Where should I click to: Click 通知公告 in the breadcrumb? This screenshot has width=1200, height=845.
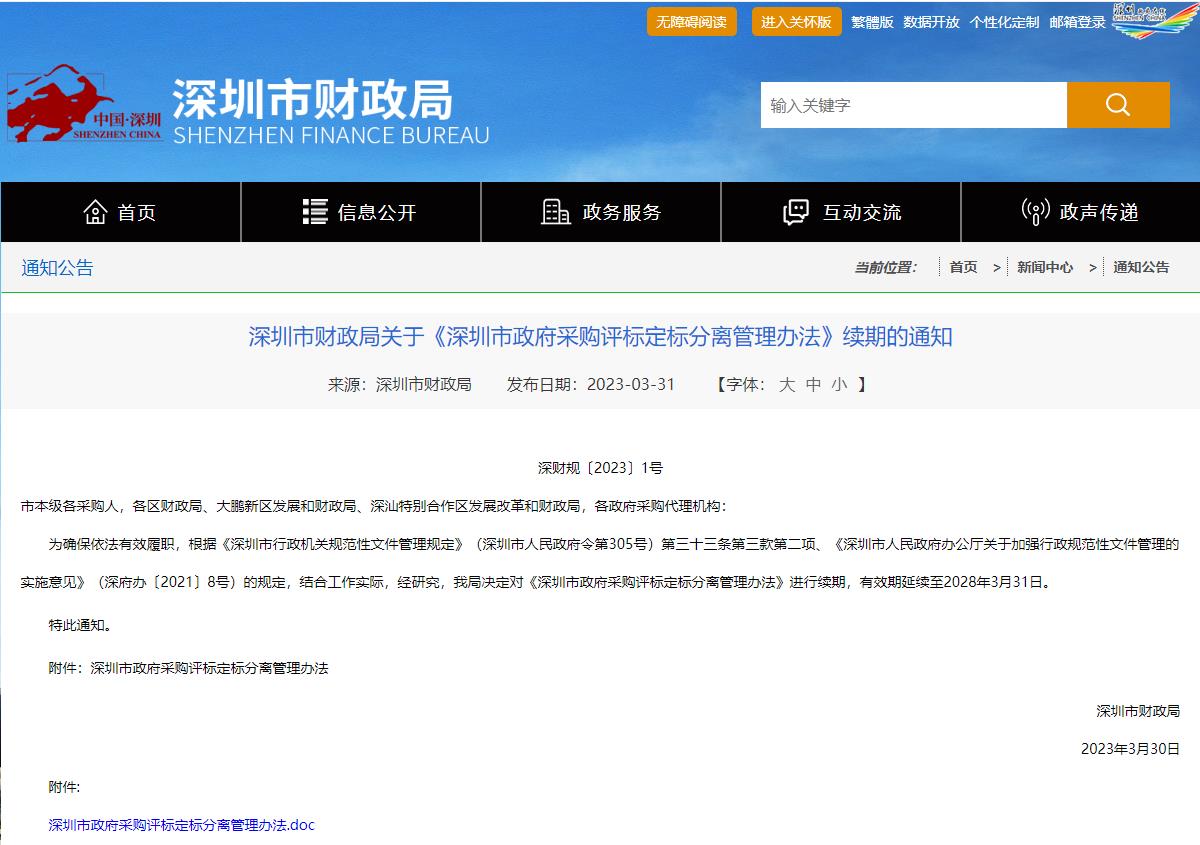pos(1141,267)
